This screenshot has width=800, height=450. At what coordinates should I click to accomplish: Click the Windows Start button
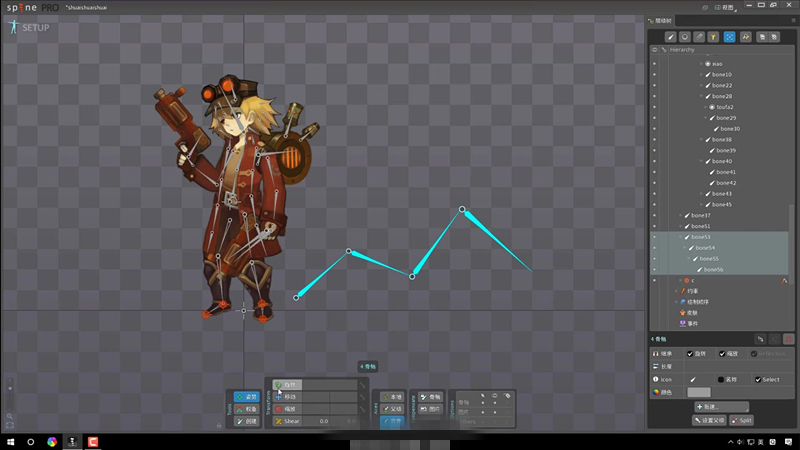coord(10,442)
